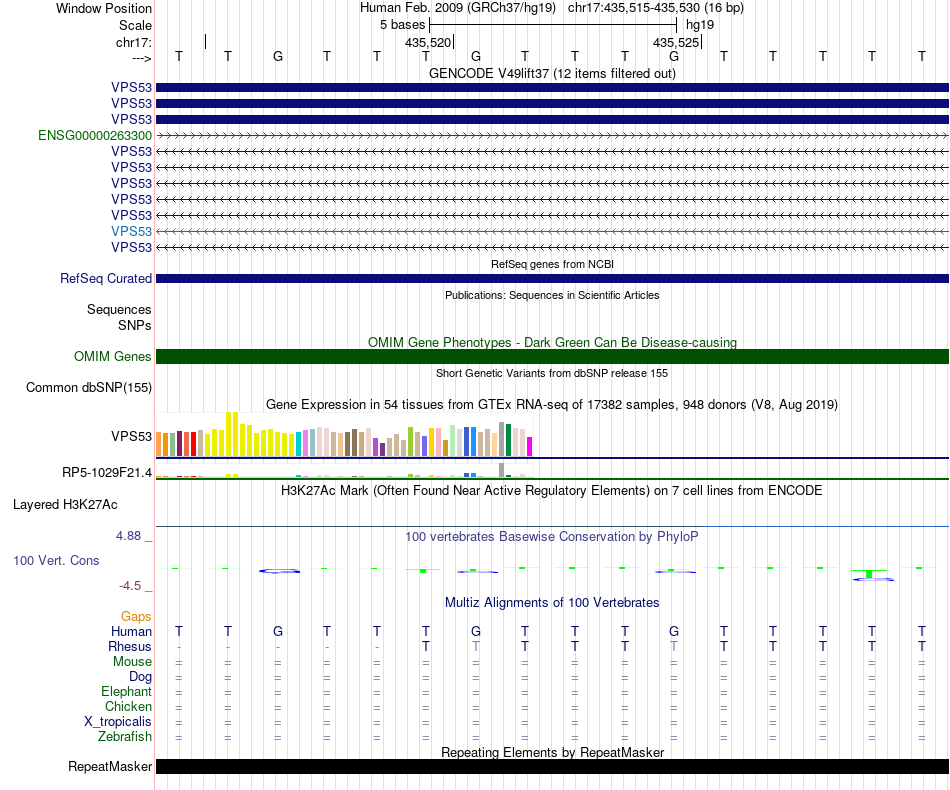Click the -4.5 PhyloP lower scale value
950x790 pixels.
(130, 586)
